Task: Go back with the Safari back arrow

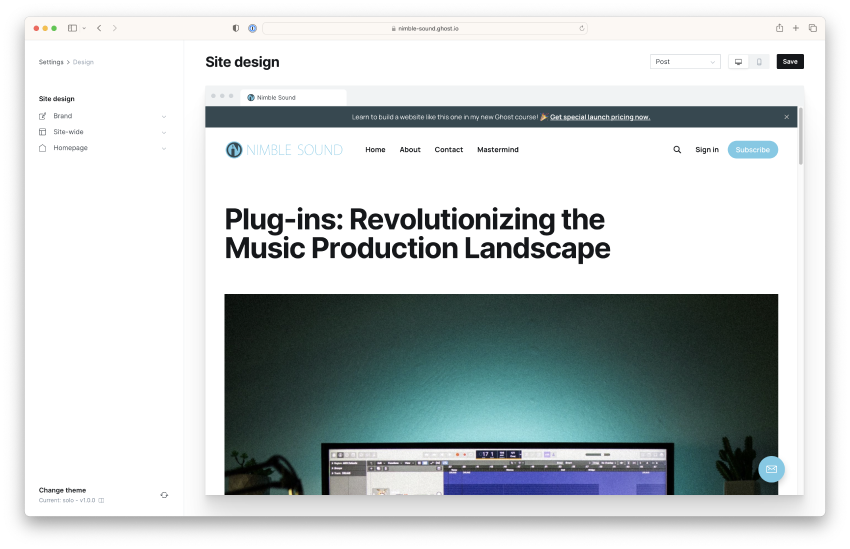Action: click(99, 28)
